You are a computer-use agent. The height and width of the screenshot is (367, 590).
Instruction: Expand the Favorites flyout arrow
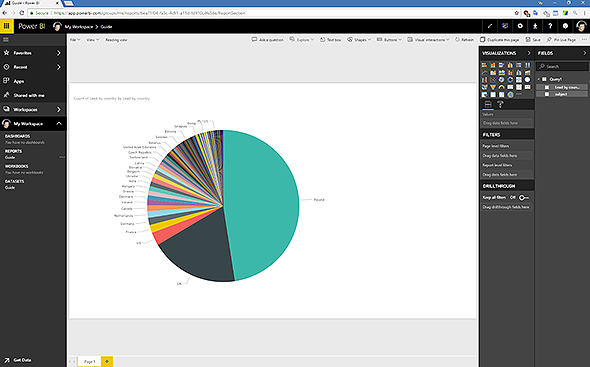point(59,53)
